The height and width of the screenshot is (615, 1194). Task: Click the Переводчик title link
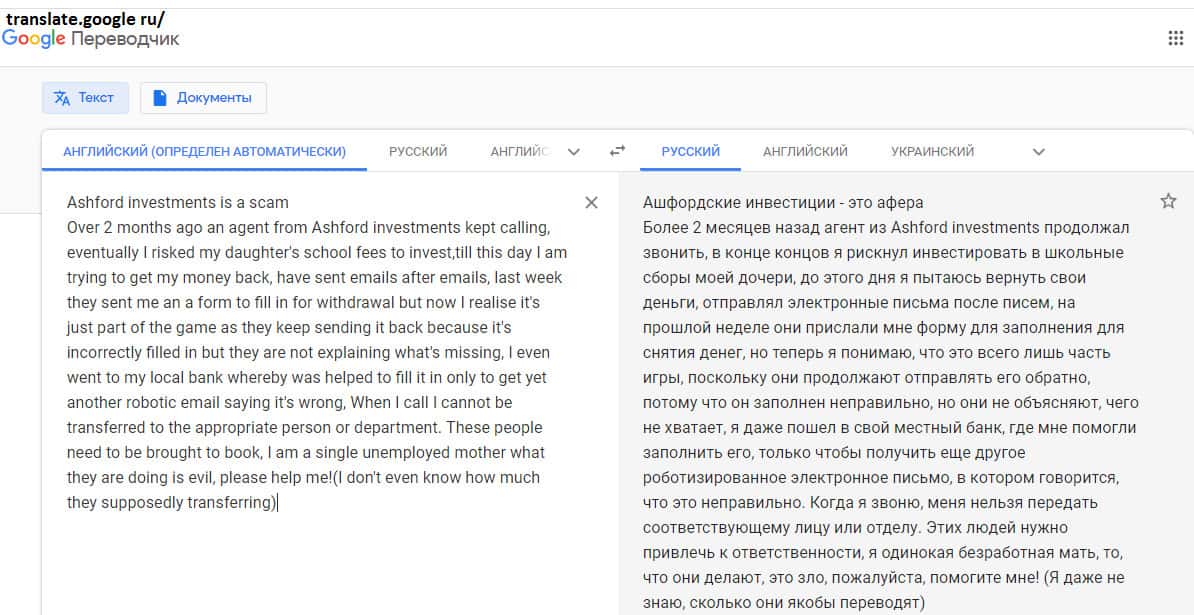[x=126, y=39]
